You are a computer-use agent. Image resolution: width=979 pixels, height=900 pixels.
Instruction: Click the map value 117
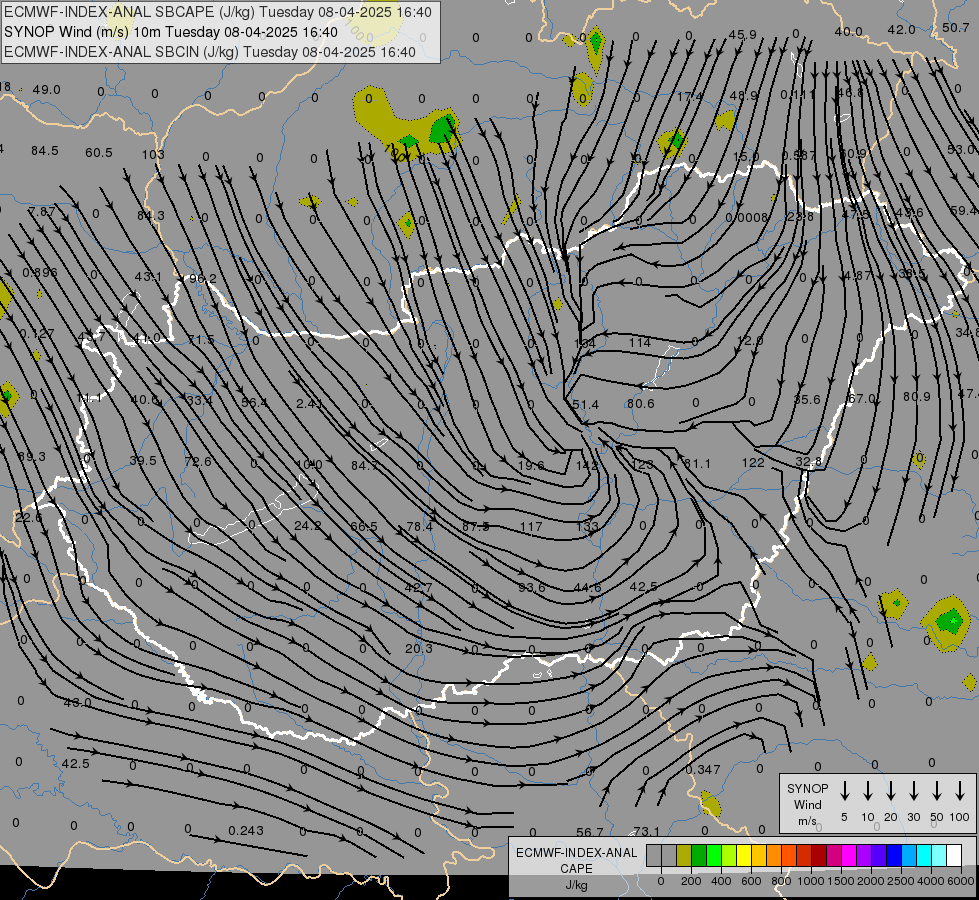(x=531, y=527)
